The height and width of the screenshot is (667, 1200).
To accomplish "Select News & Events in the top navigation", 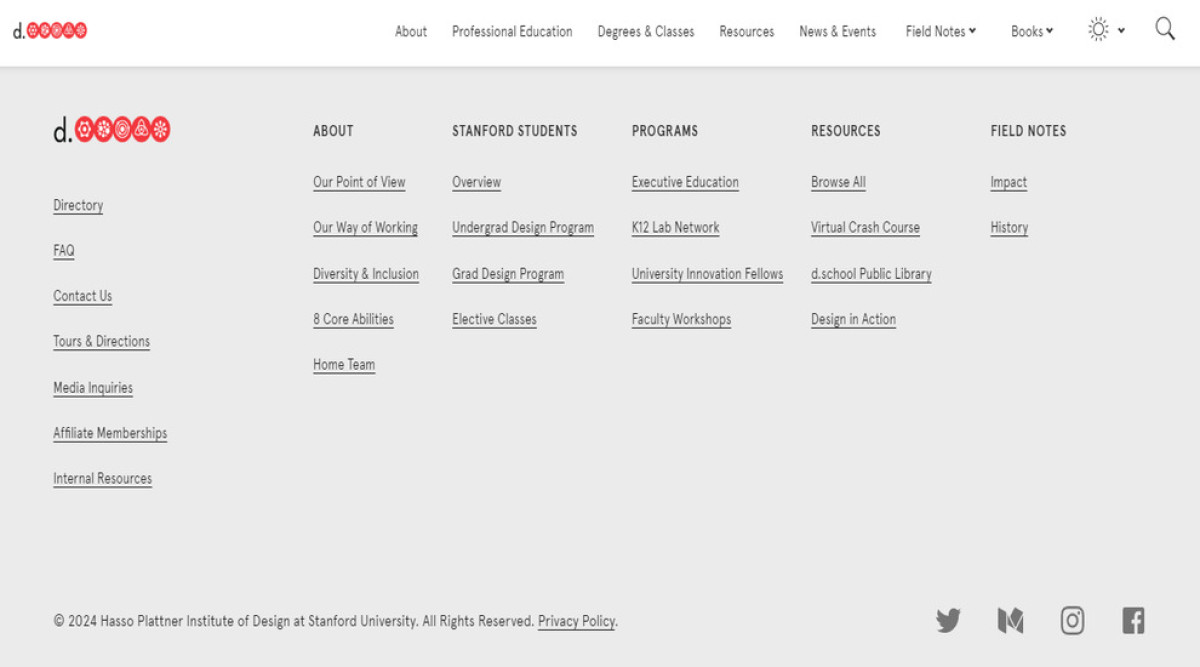I will coord(837,31).
